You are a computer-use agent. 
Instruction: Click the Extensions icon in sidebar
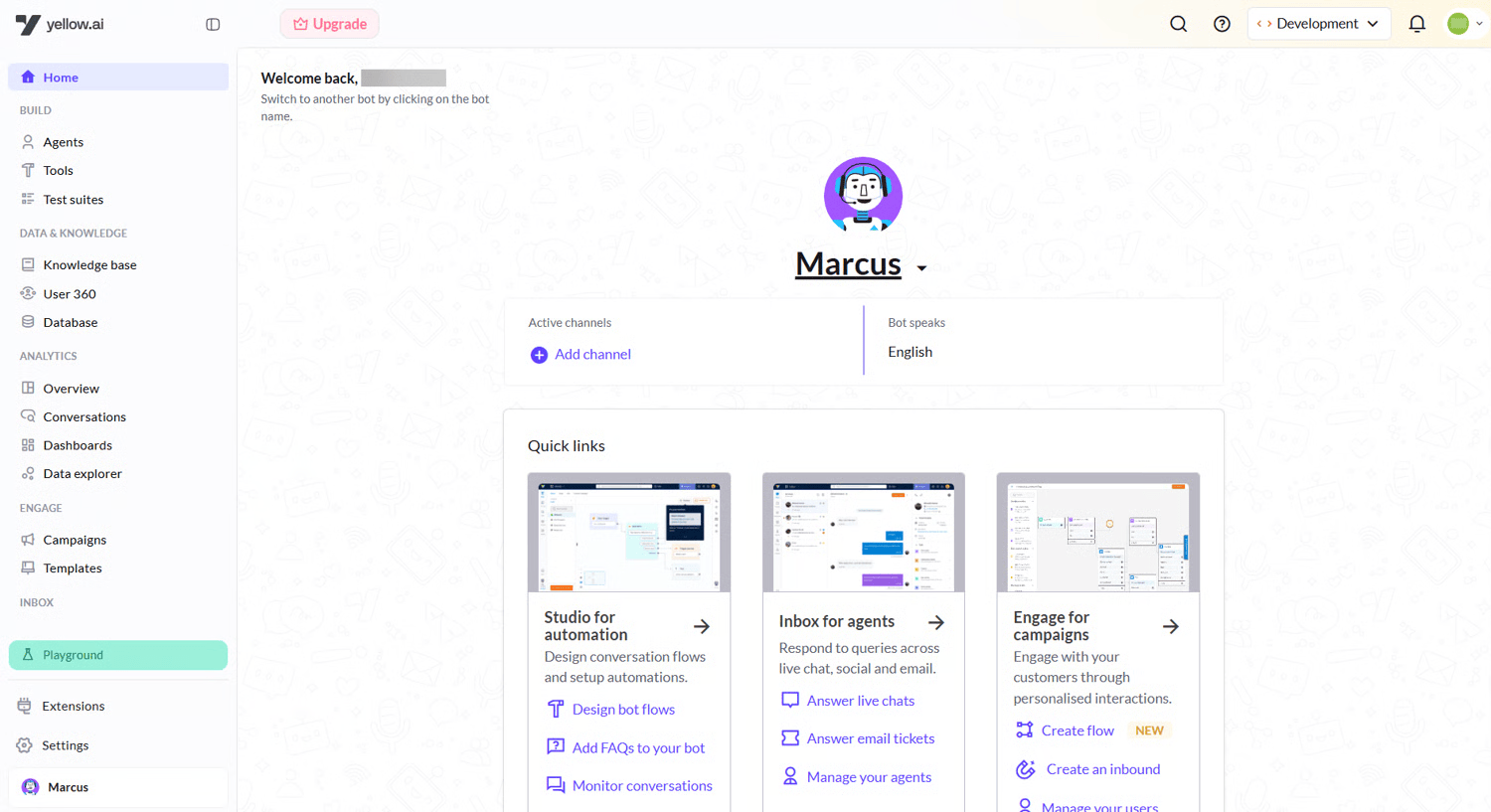(25, 706)
